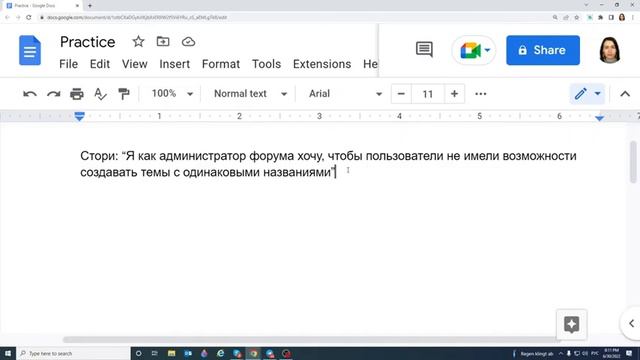Open the 100% zoom dropdown

(x=172, y=94)
